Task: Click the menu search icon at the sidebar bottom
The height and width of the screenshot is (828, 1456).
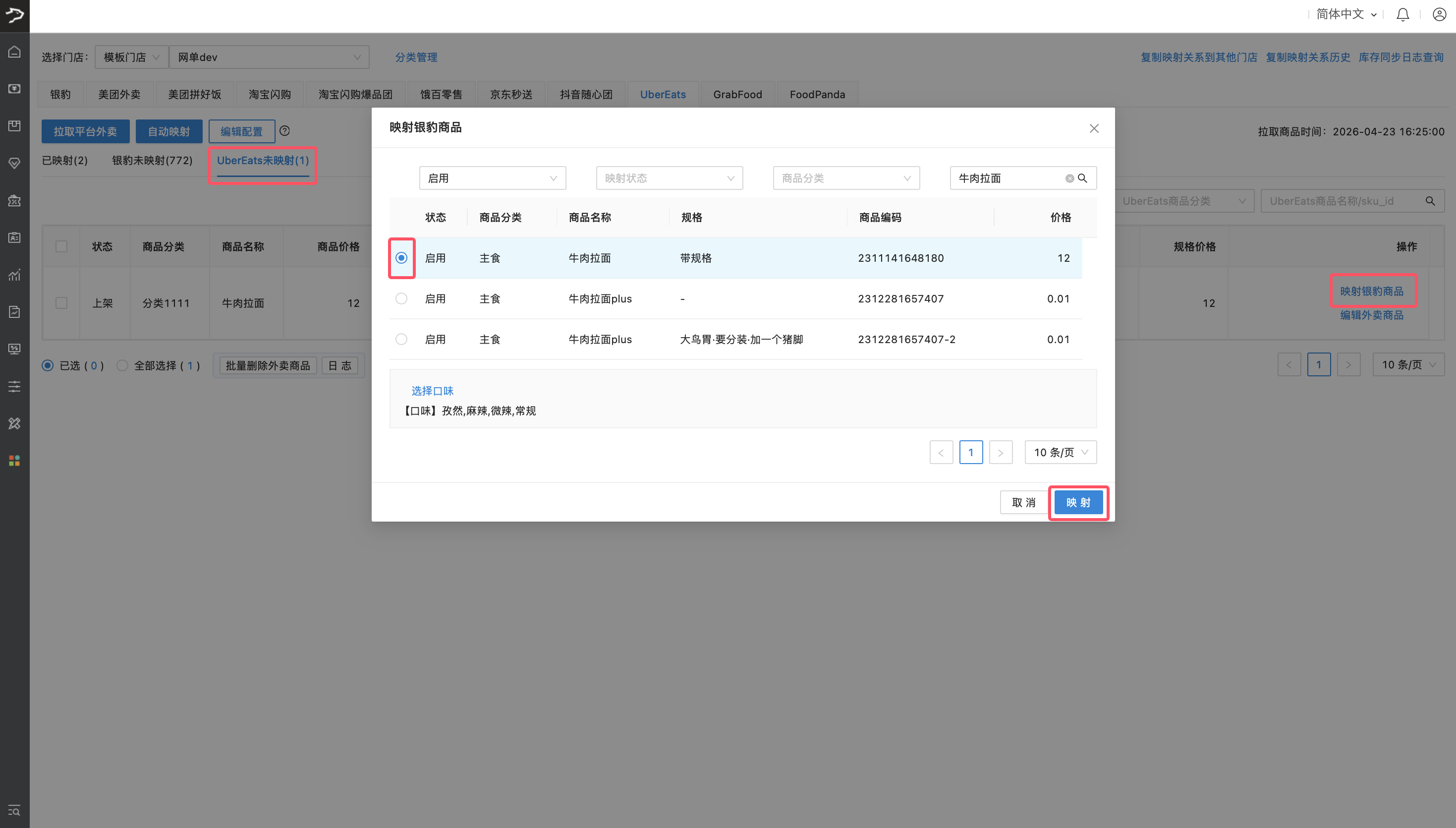Action: point(15,810)
